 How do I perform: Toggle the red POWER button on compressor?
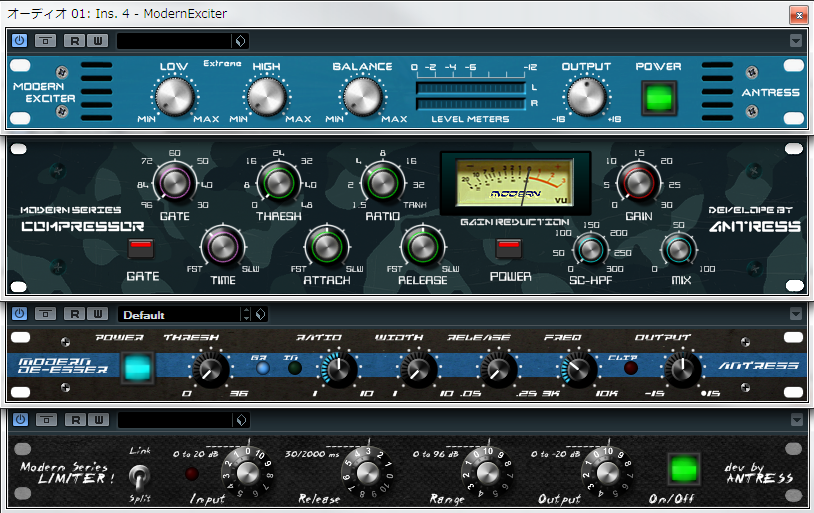[x=509, y=248]
